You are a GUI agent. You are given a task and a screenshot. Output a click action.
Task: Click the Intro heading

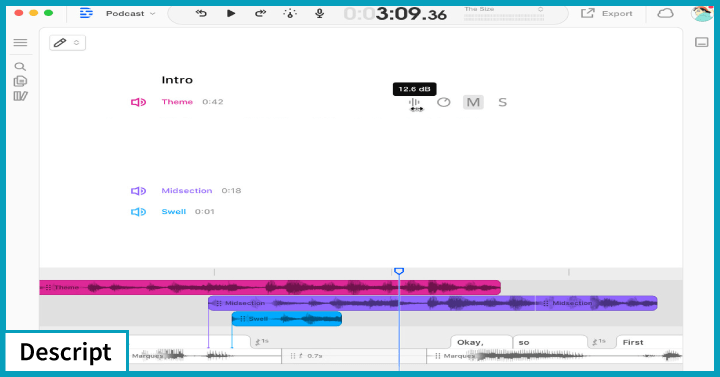tap(177, 80)
